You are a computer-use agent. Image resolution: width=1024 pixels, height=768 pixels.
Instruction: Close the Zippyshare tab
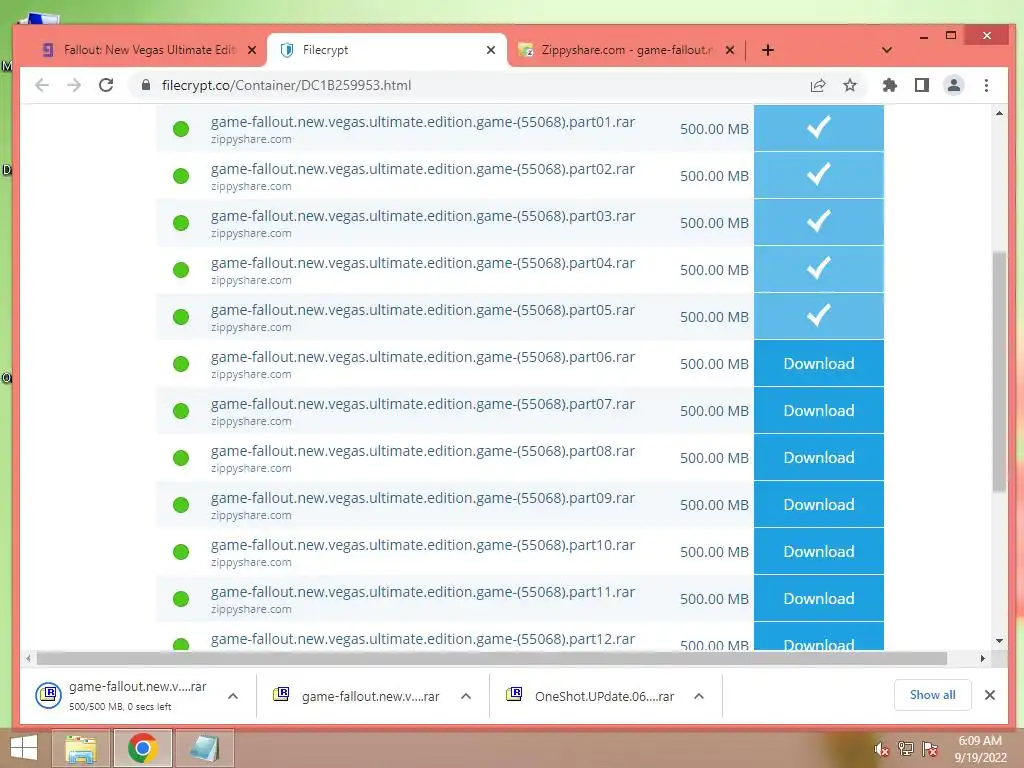pos(730,50)
